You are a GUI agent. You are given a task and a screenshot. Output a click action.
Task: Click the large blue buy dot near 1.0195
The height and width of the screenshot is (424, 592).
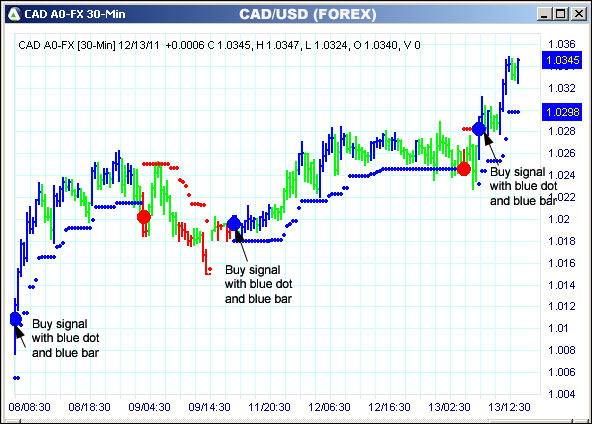[x=234, y=224]
